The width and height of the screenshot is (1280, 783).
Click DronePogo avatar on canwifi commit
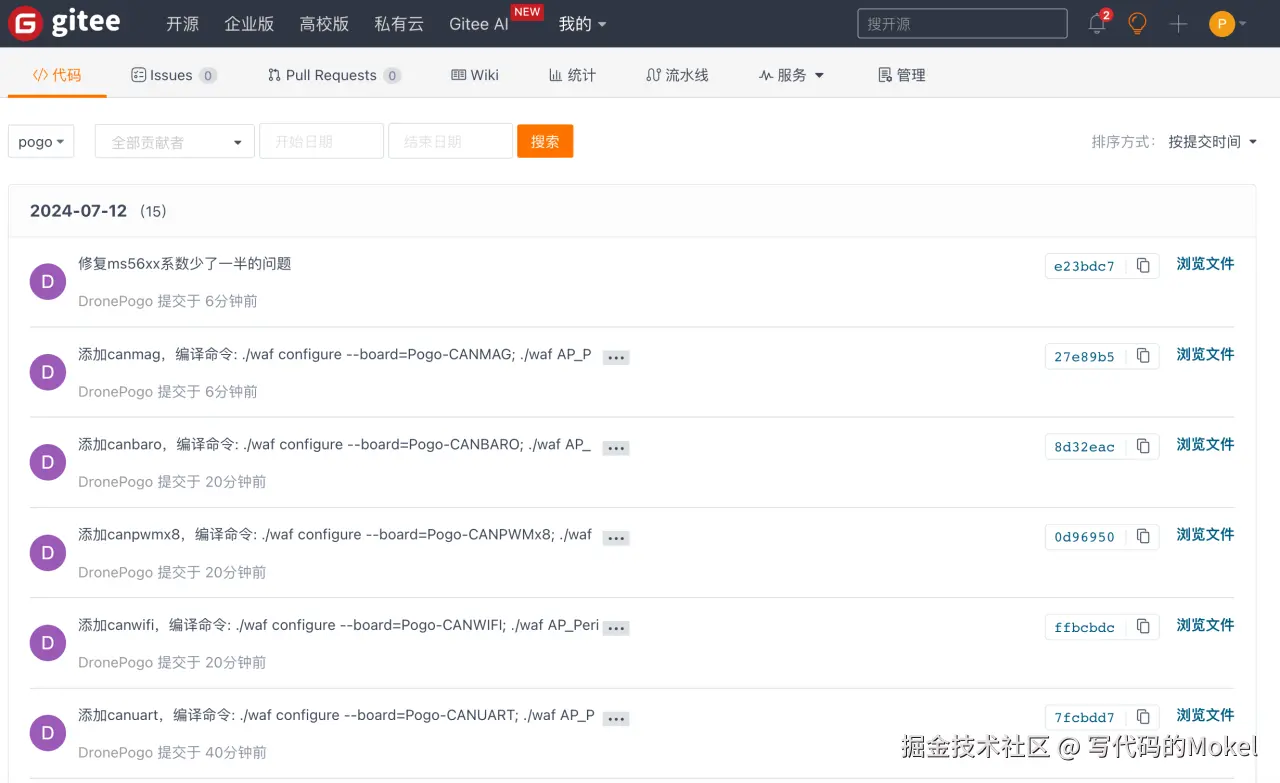click(48, 643)
